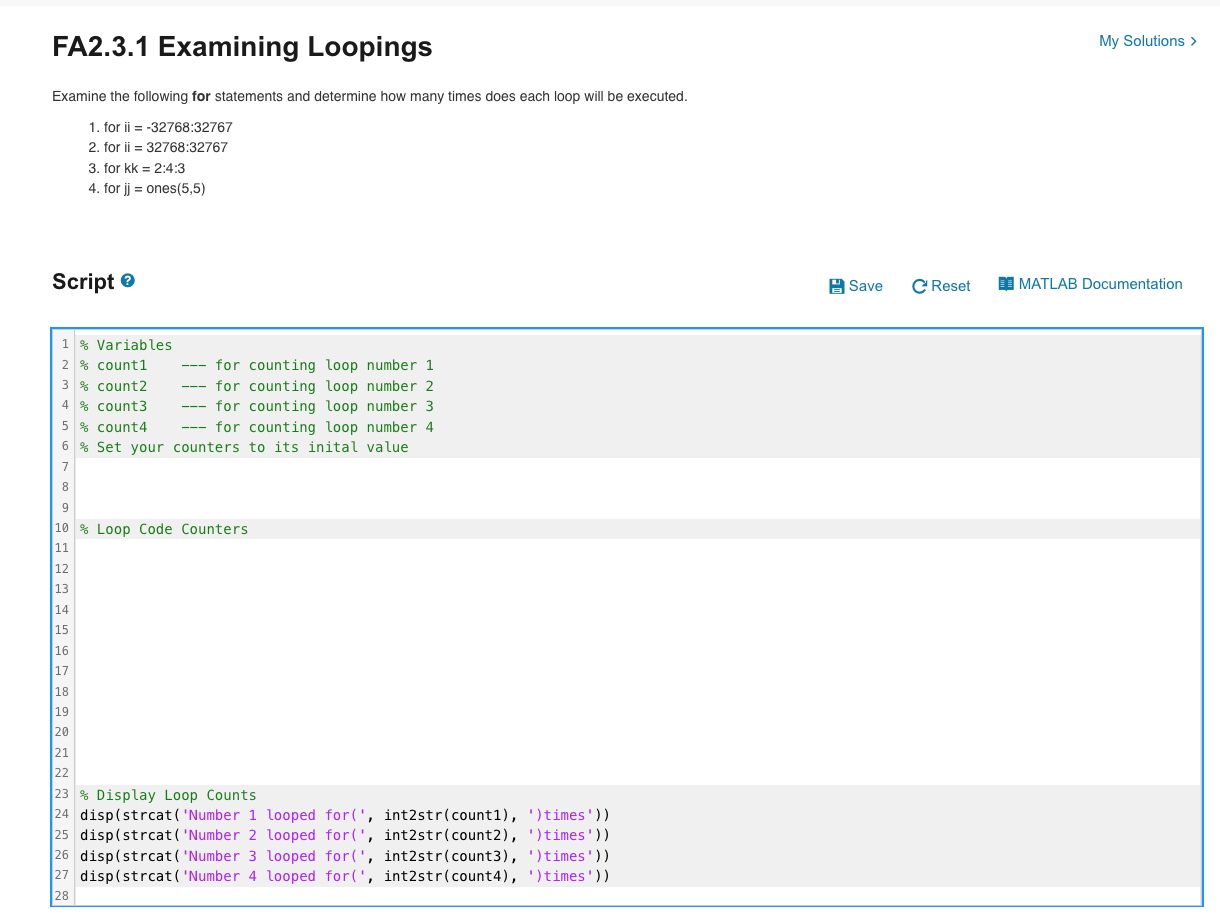Click the Reset text label
This screenshot has height=917, width=1220.
pyautogui.click(x=949, y=286)
